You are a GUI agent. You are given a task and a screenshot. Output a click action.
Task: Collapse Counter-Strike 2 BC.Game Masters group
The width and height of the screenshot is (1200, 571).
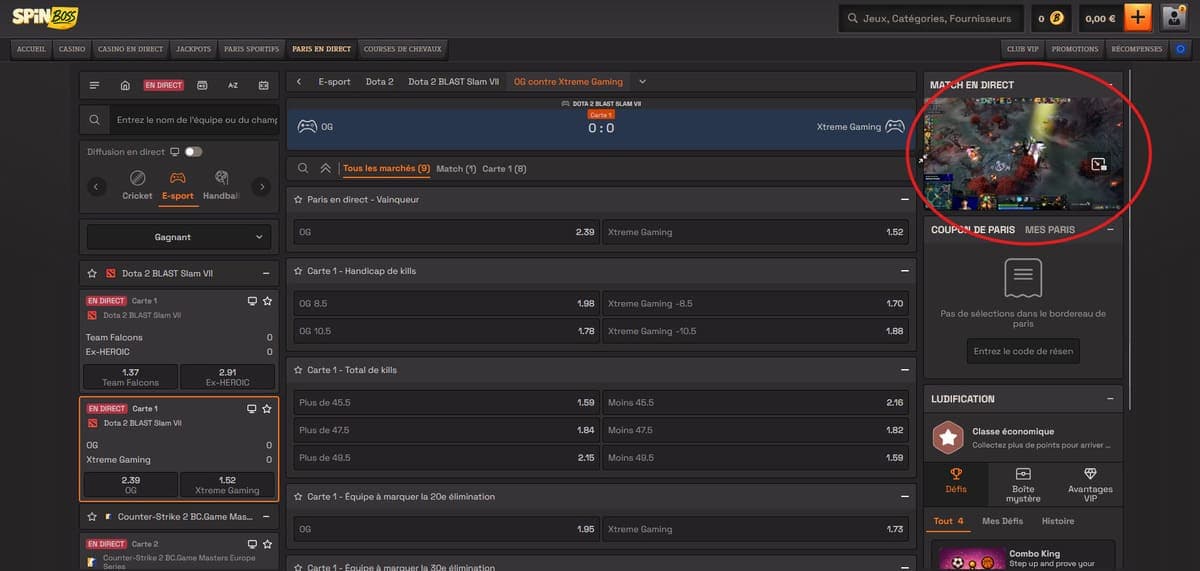click(265, 517)
